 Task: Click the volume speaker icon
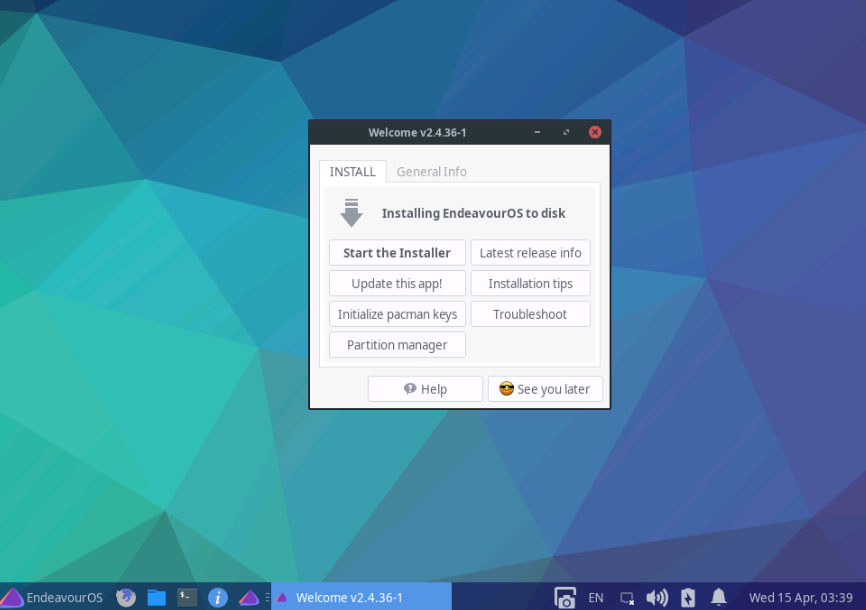coord(657,598)
